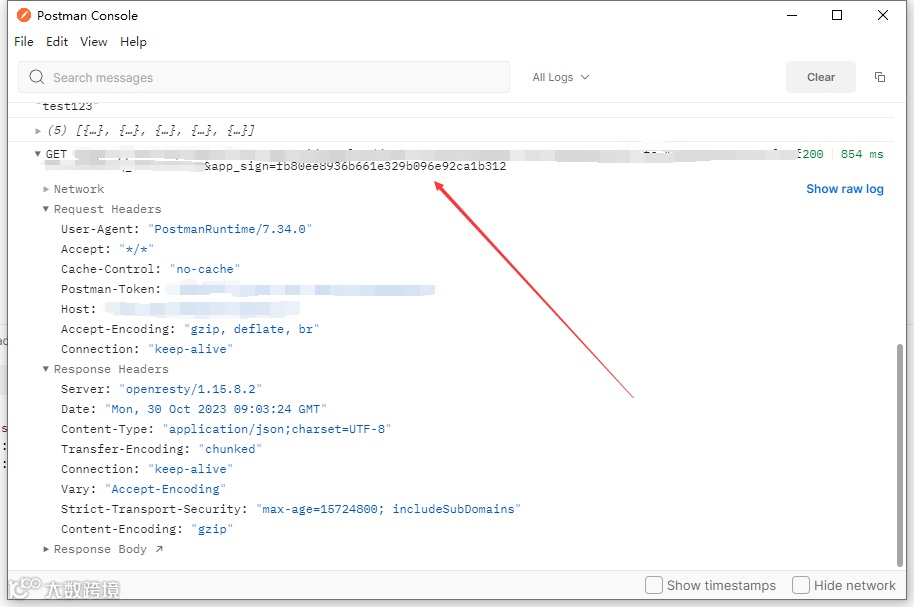Focus the Search messages field
Image resolution: width=914 pixels, height=607 pixels.
(264, 77)
